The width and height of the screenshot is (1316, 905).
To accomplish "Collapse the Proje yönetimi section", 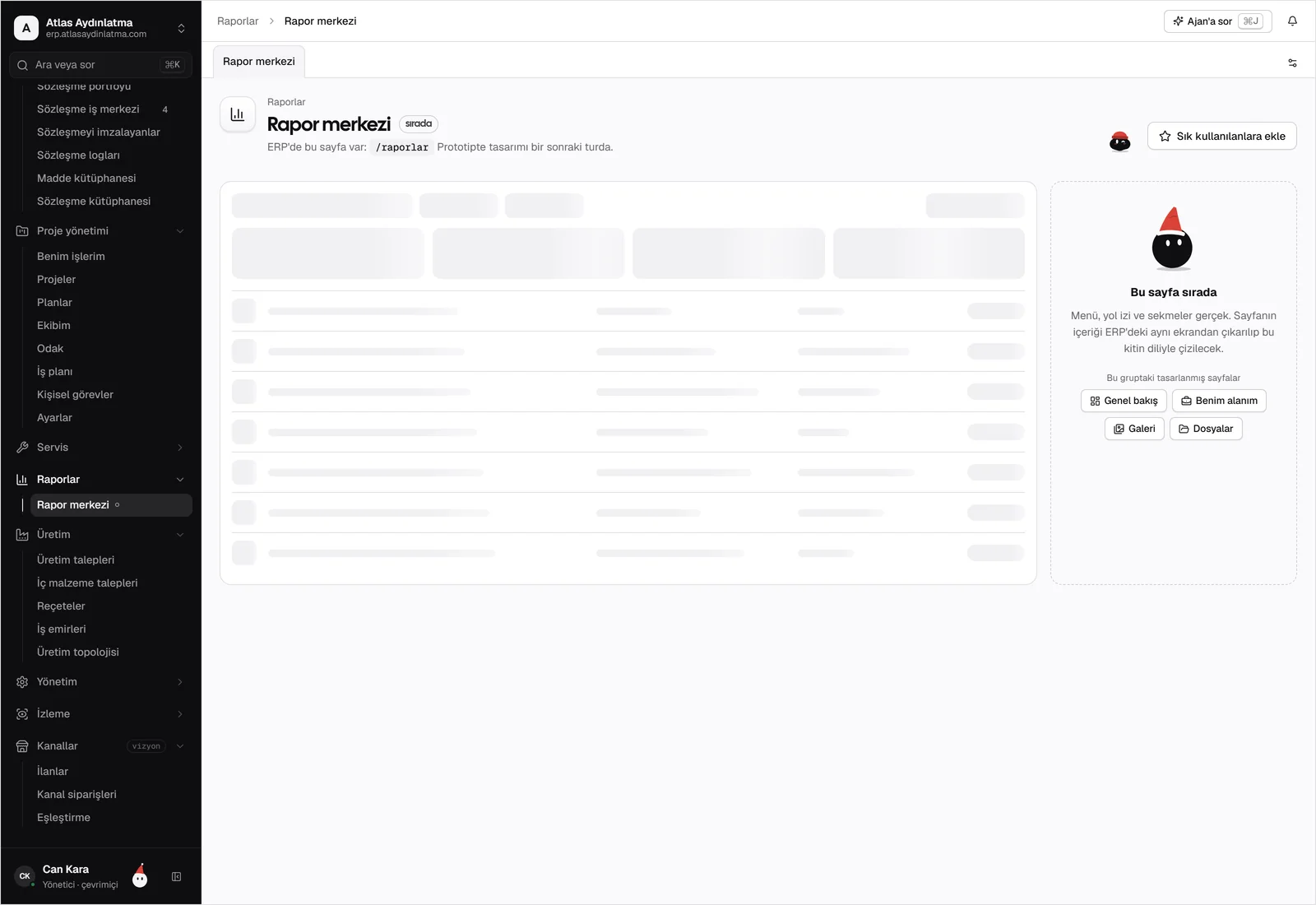I will pos(180,231).
